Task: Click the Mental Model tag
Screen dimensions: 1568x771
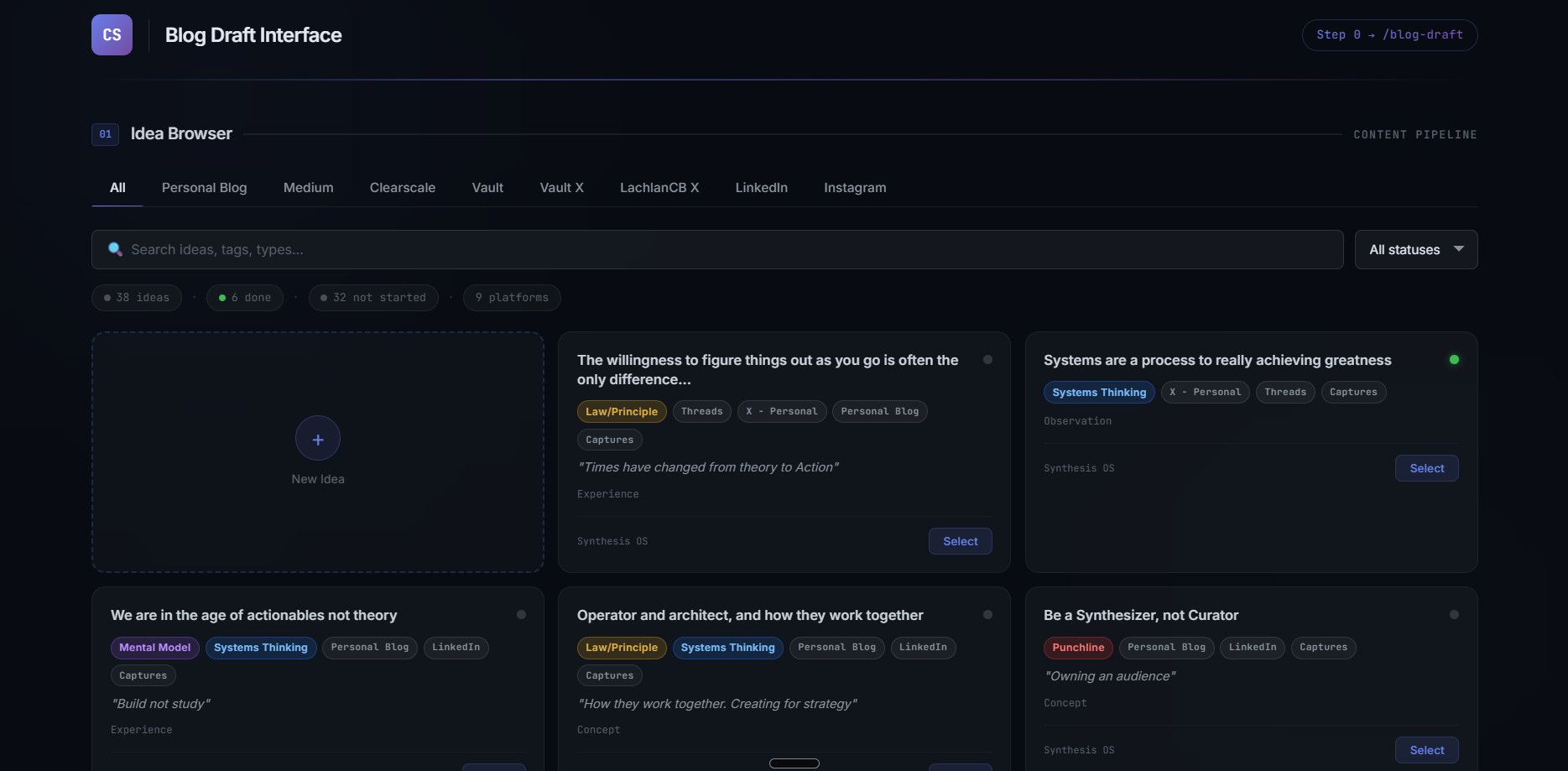Action: pyautogui.click(x=155, y=648)
